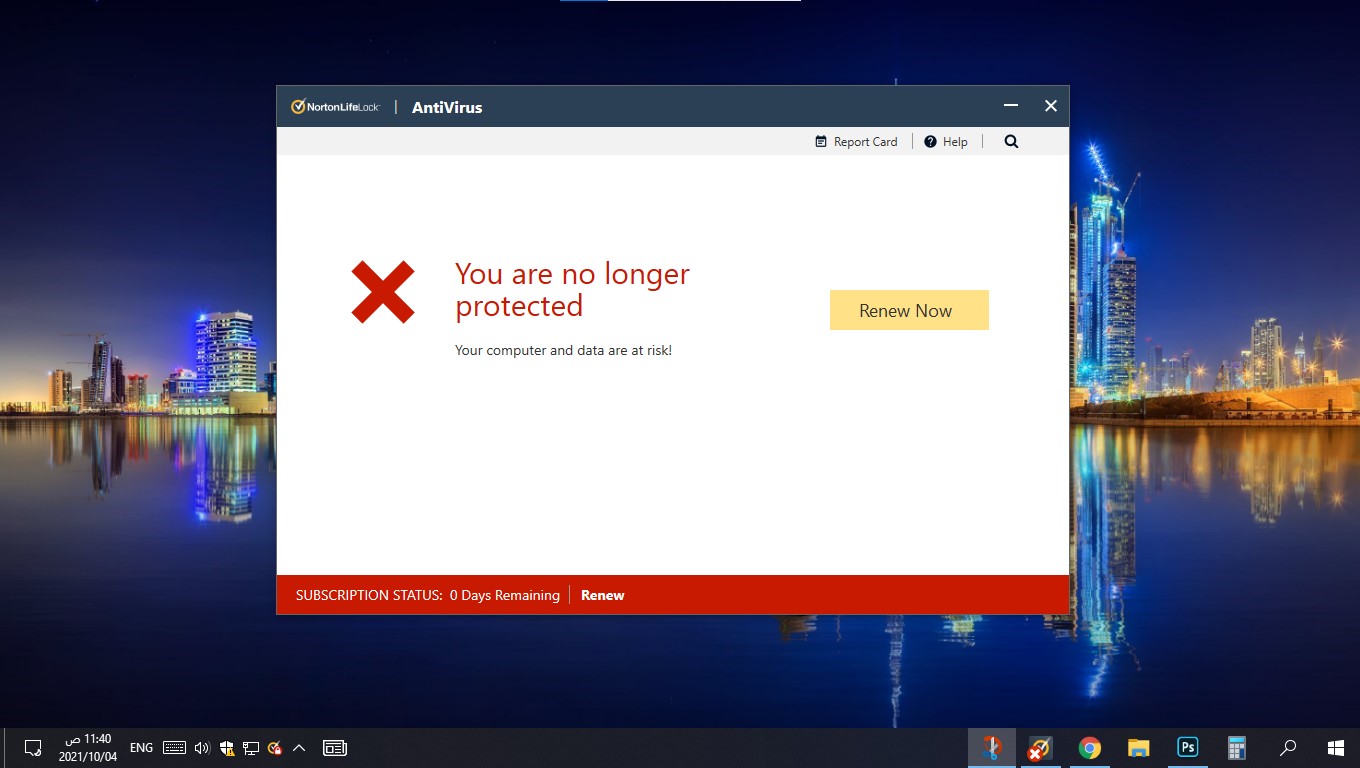This screenshot has height=768, width=1360.
Task: Switch to Photoshop in the taskbar
Action: click(1188, 748)
